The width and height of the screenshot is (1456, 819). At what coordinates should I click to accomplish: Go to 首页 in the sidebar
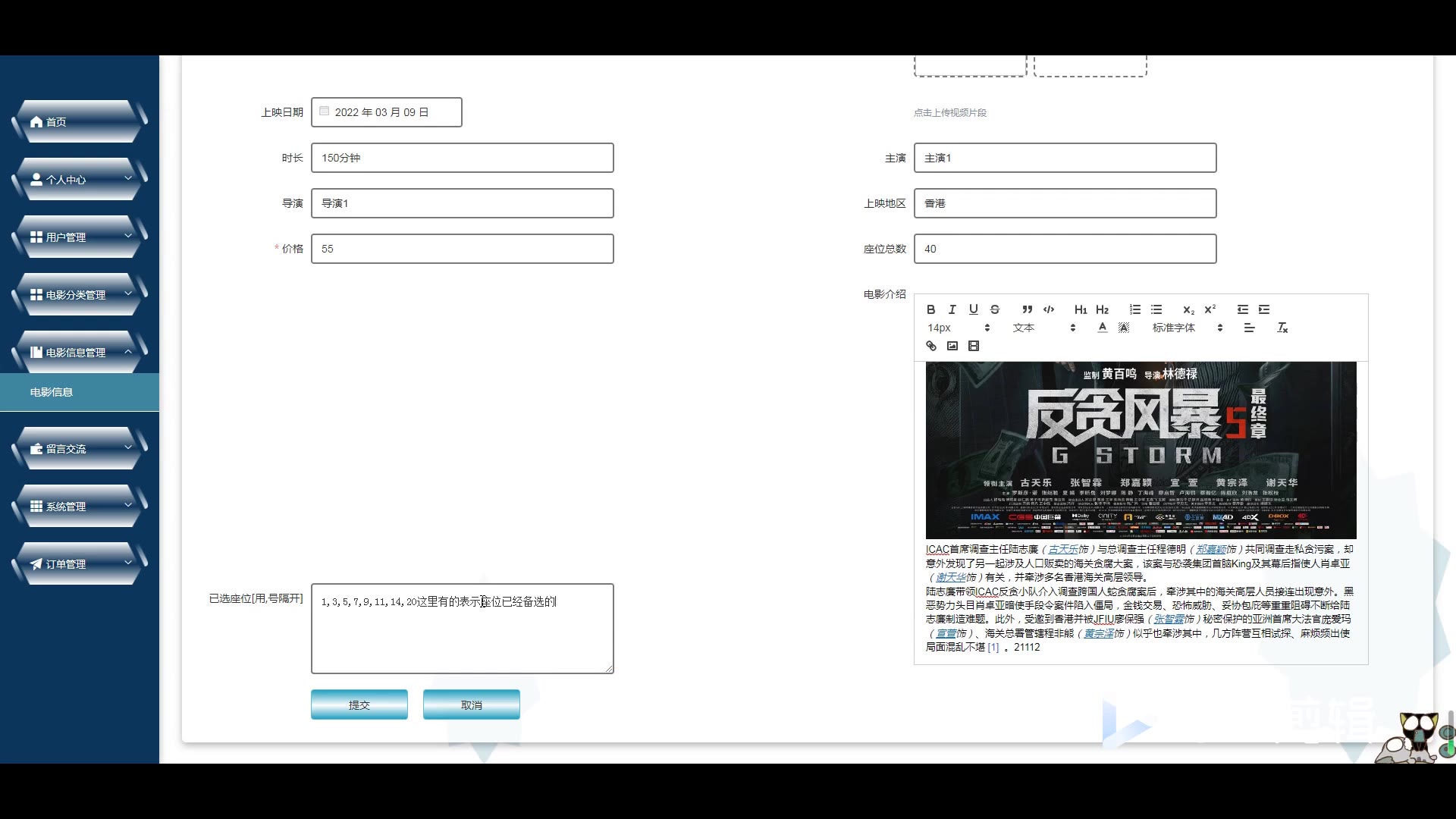(80, 121)
